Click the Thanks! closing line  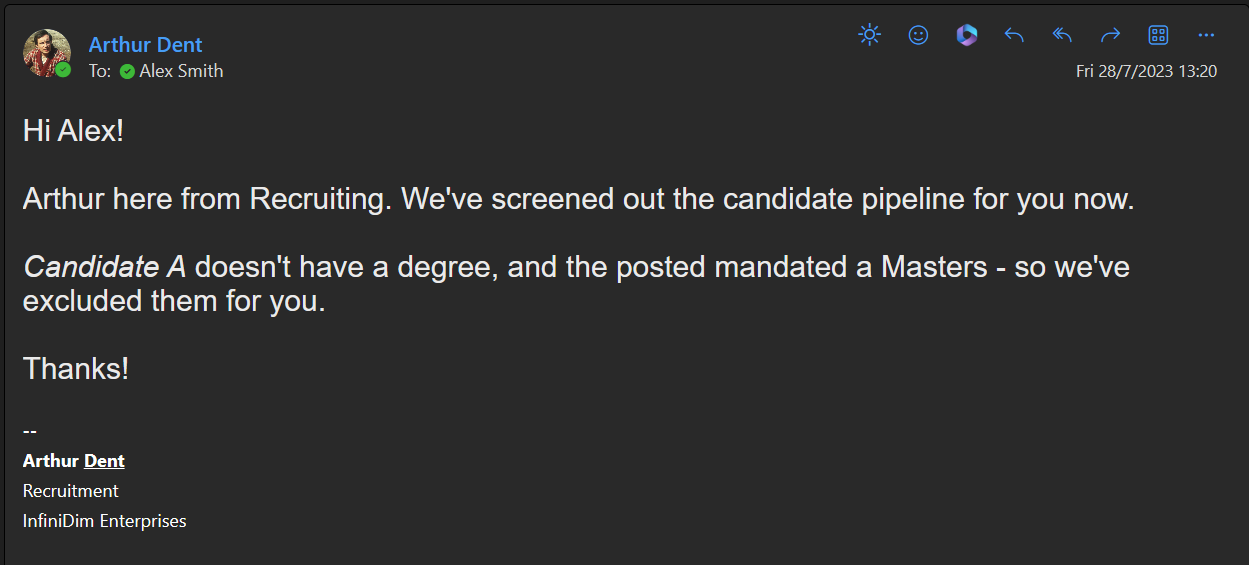[x=76, y=369]
